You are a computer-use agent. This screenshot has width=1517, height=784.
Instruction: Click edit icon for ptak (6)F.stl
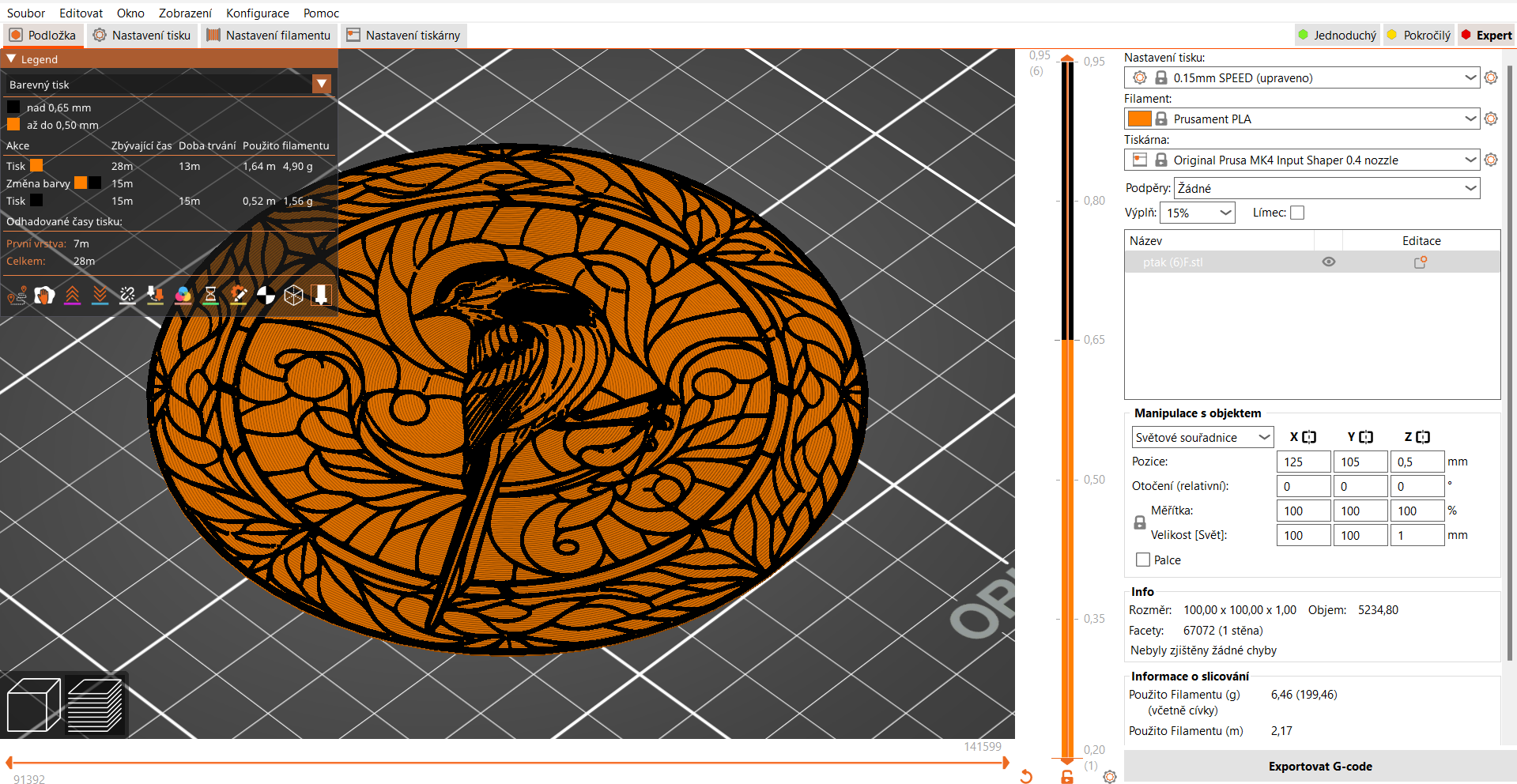click(1421, 262)
